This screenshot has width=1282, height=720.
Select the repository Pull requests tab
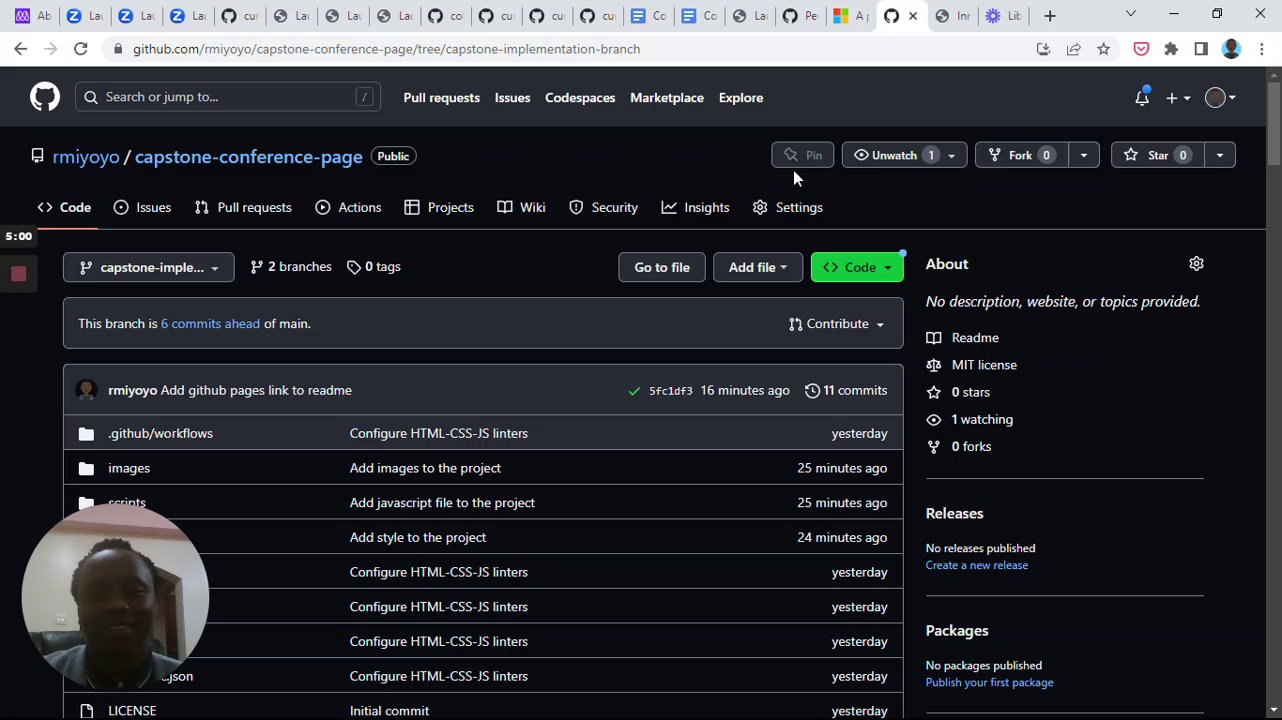point(244,207)
